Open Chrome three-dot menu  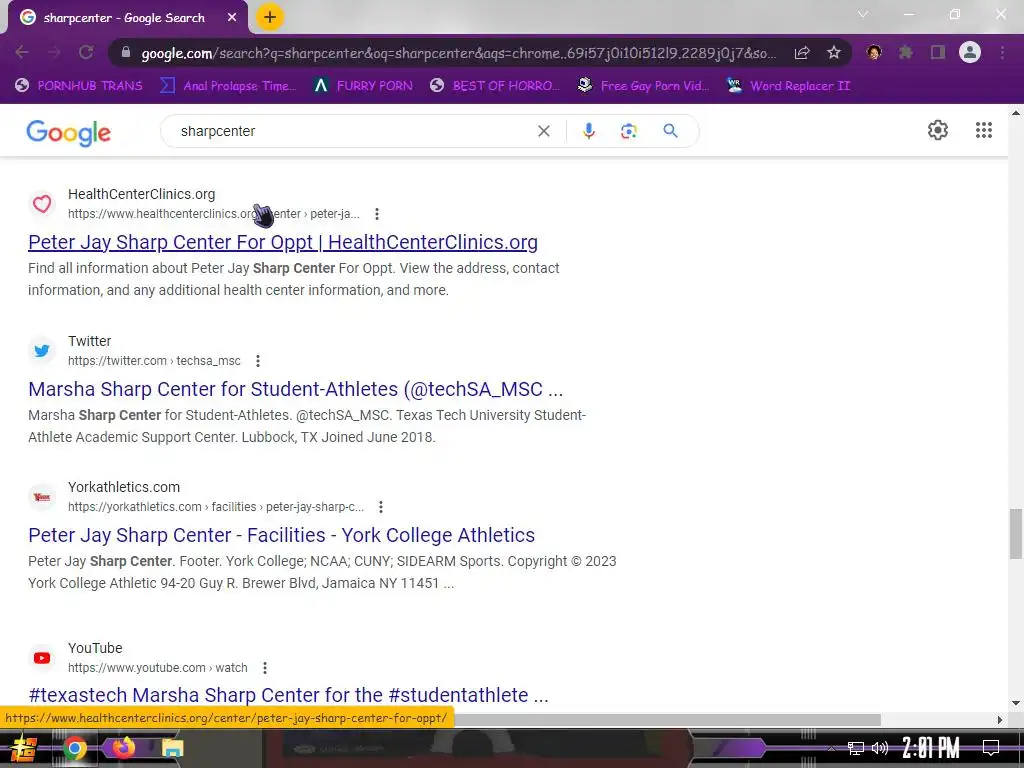[x=1002, y=52]
